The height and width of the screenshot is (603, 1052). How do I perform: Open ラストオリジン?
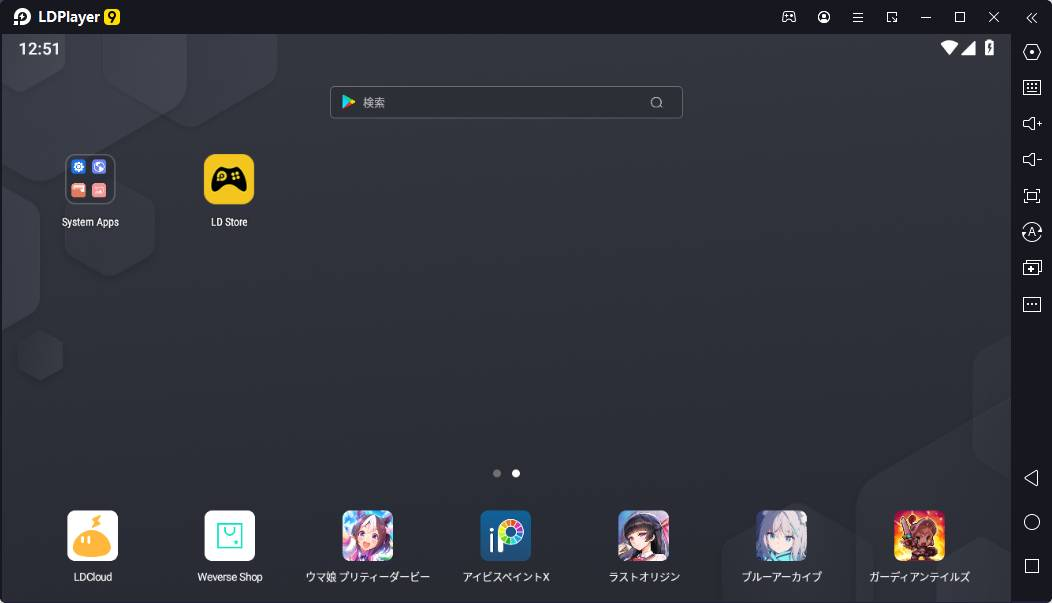pyautogui.click(x=643, y=535)
